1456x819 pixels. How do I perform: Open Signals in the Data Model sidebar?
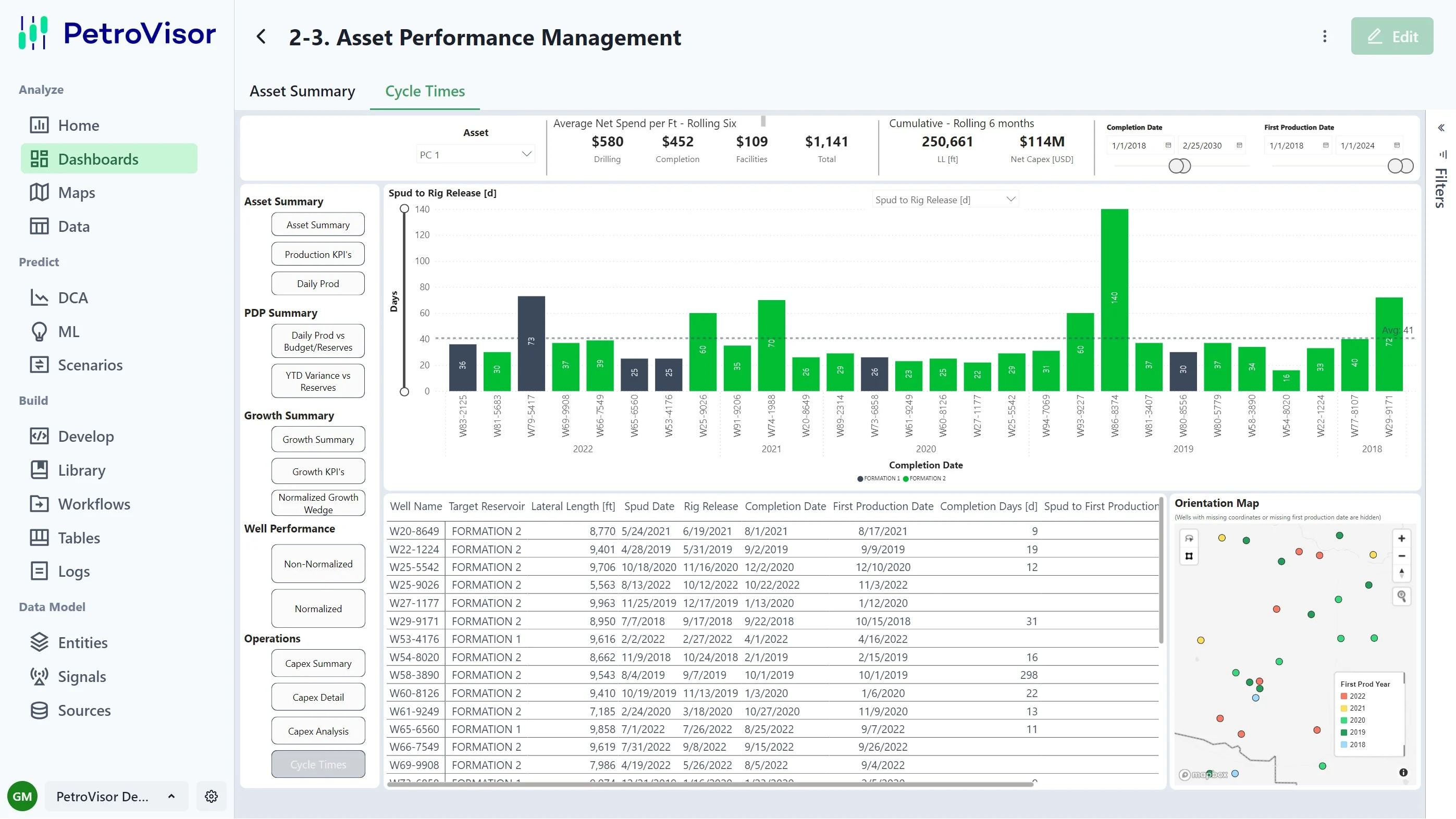(82, 677)
